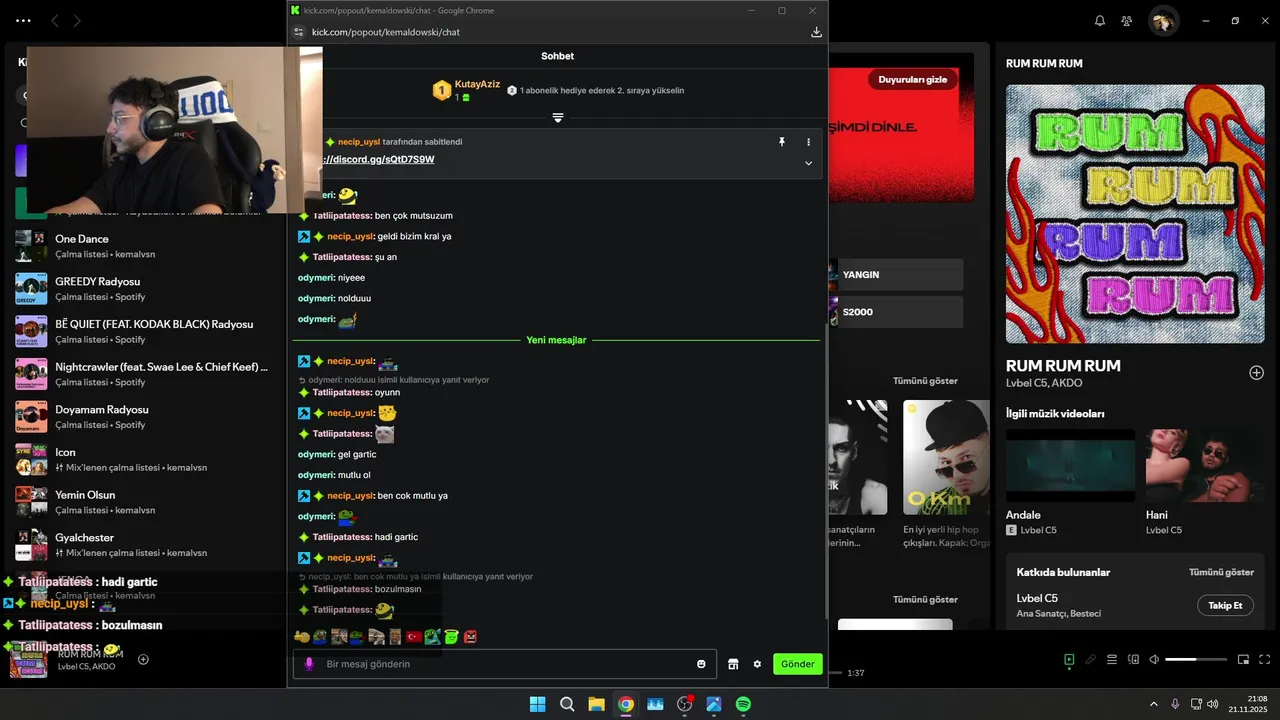Viewport: 1280px width, 720px height.
Task: Go back in Spotify navigation
Action: pyautogui.click(x=55, y=20)
